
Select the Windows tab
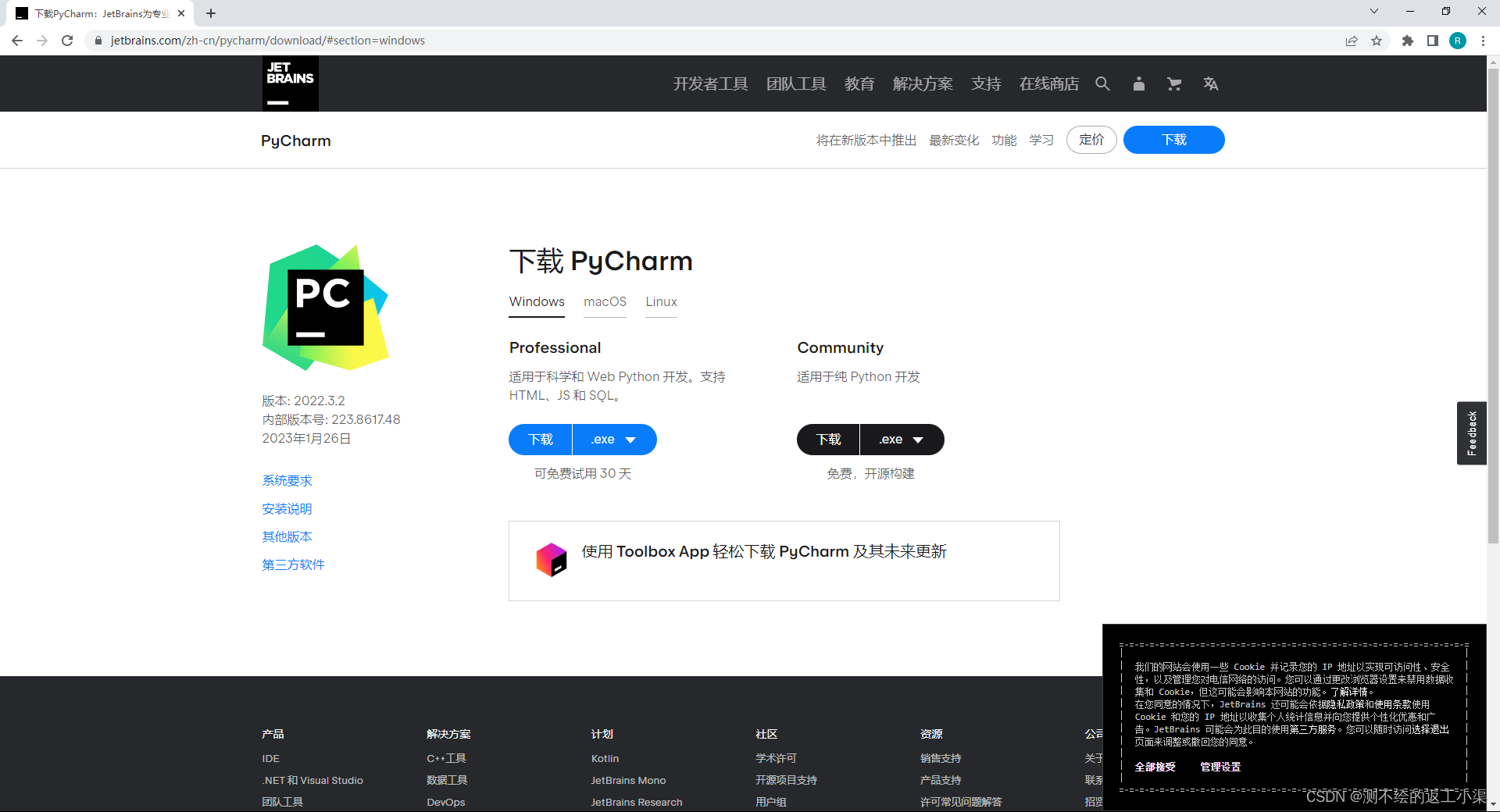pyautogui.click(x=537, y=302)
